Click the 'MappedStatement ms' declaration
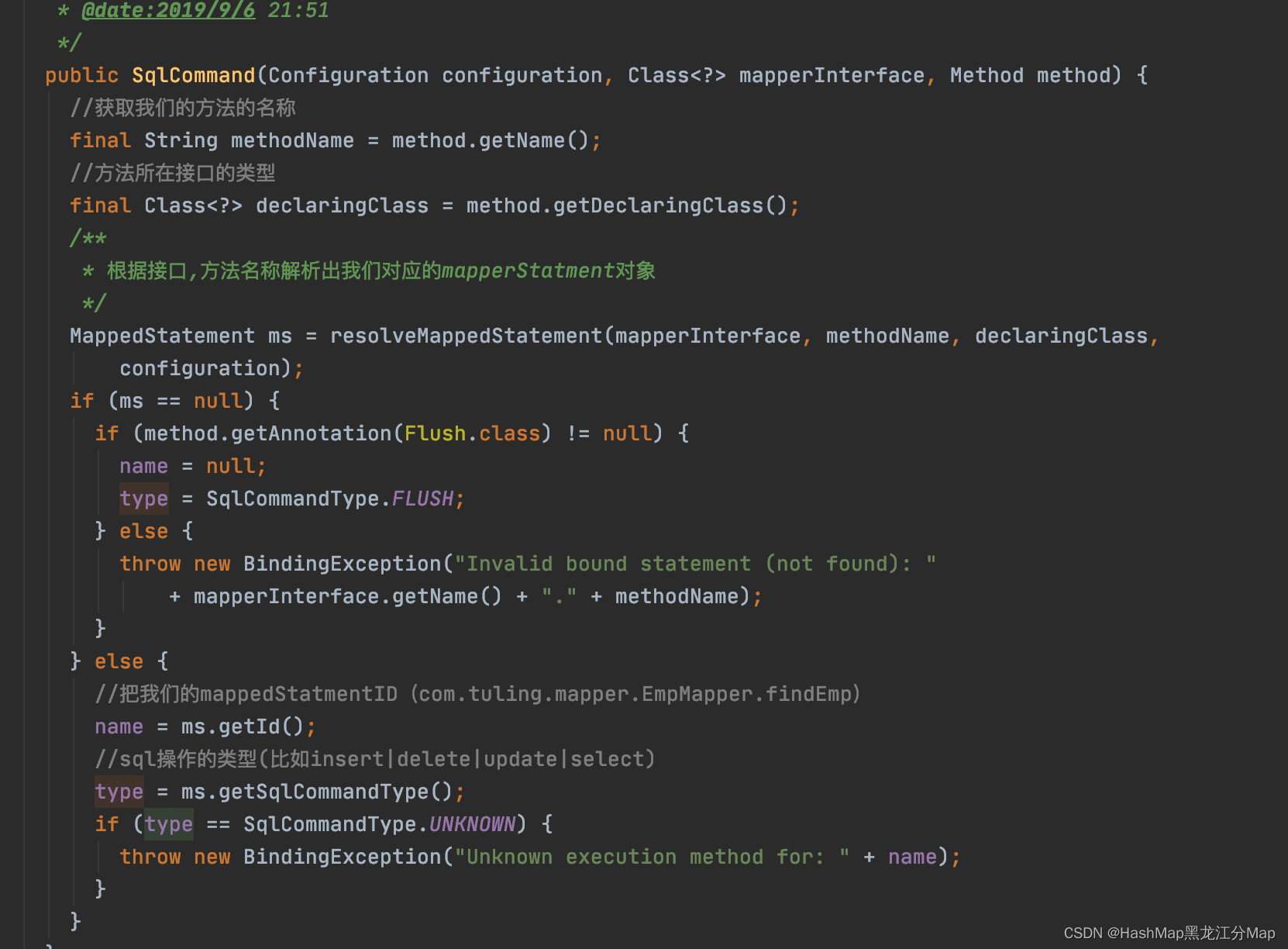The image size is (1288, 949). [x=181, y=336]
